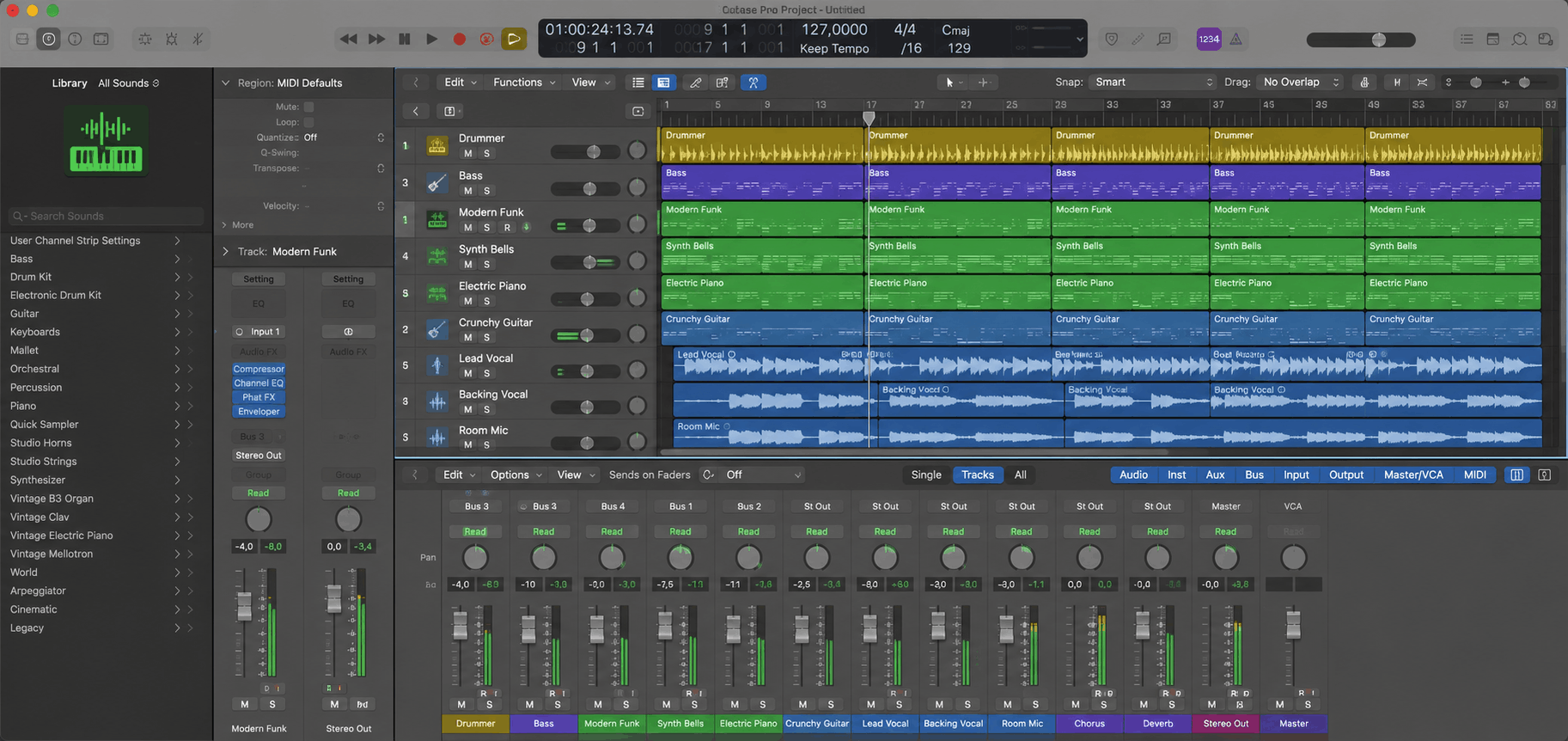Image resolution: width=1568 pixels, height=741 pixels.
Task: Open the Quick Sampler category in the Library
Action: [103, 425]
